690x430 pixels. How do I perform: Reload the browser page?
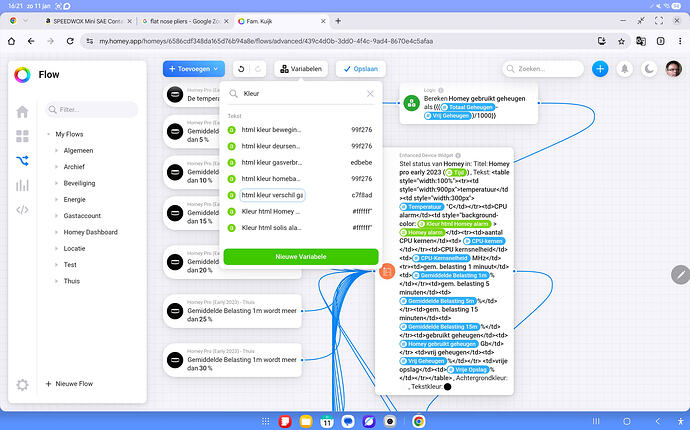click(x=70, y=41)
